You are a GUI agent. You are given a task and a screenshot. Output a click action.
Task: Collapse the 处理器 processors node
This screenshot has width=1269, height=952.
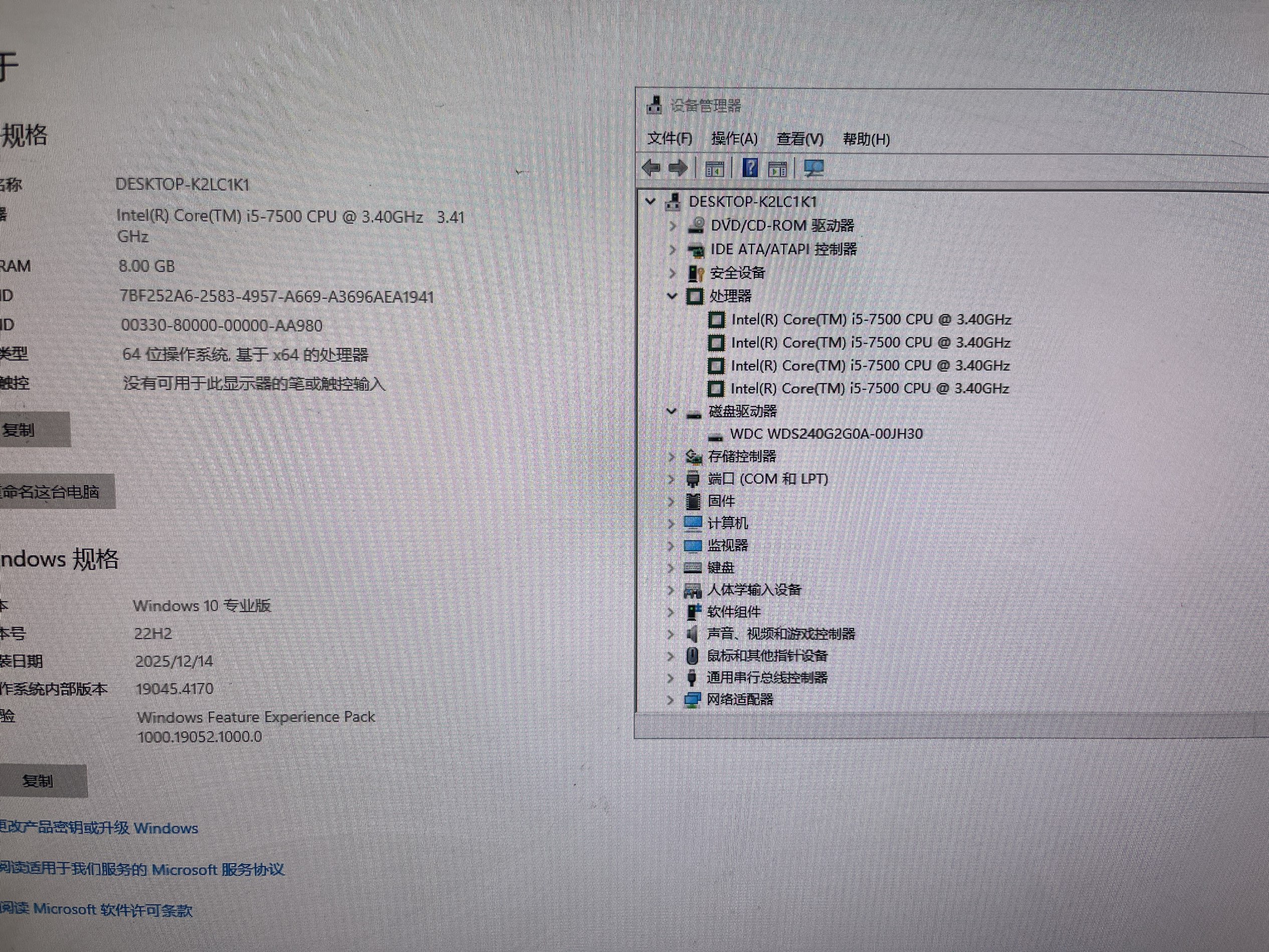click(673, 296)
